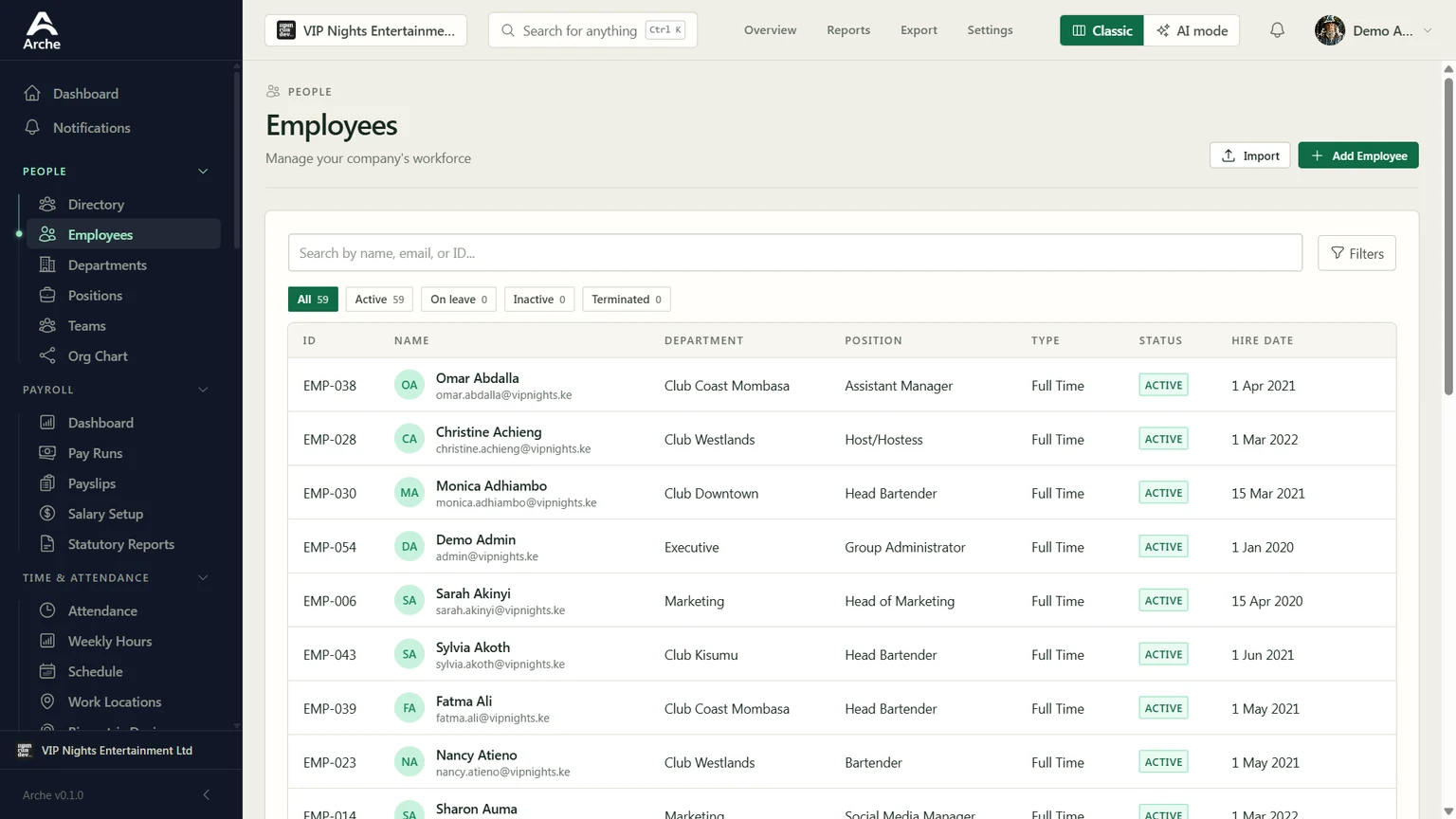Open the Arche logo home link
Image resolution: width=1456 pixels, height=819 pixels.
coord(42,30)
